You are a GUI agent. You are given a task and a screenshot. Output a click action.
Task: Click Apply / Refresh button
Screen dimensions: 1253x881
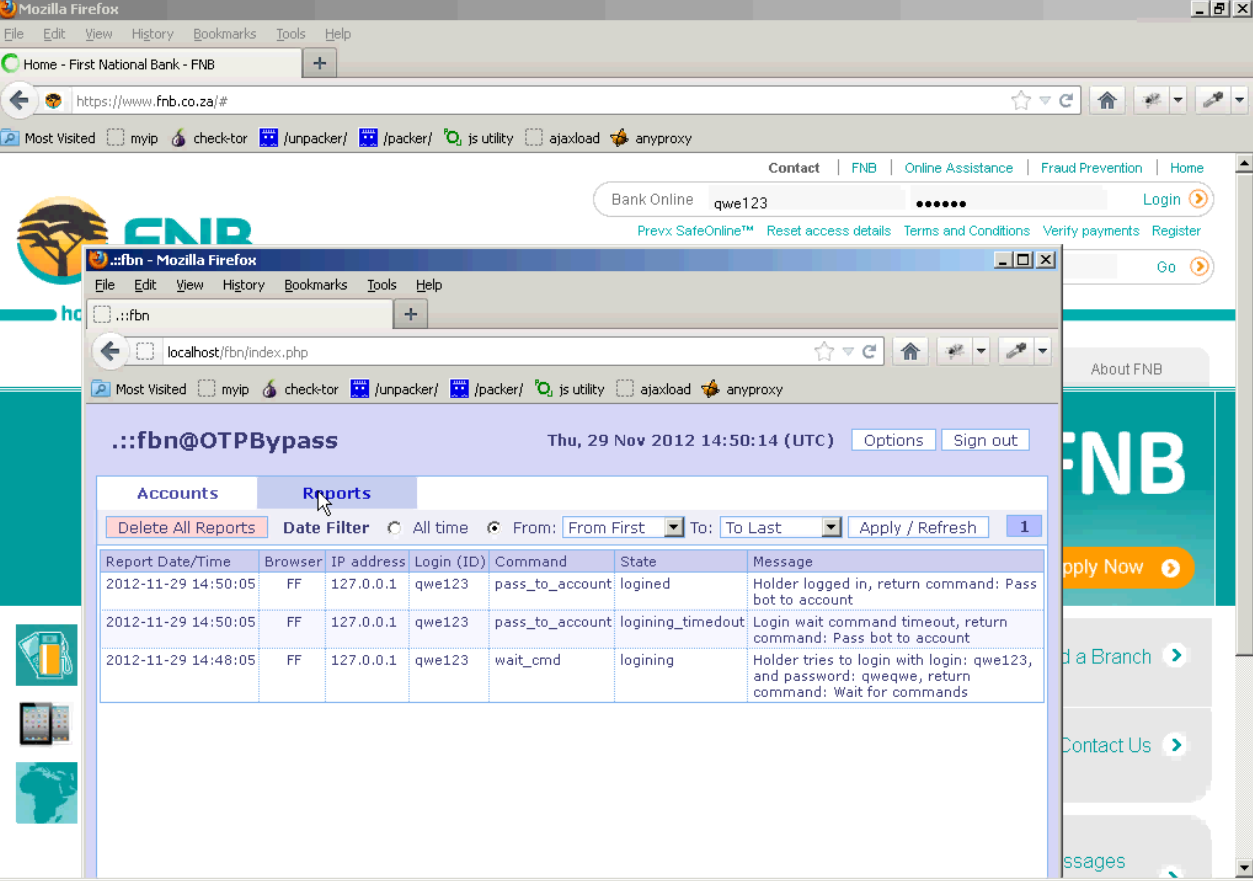pyautogui.click(x=918, y=528)
